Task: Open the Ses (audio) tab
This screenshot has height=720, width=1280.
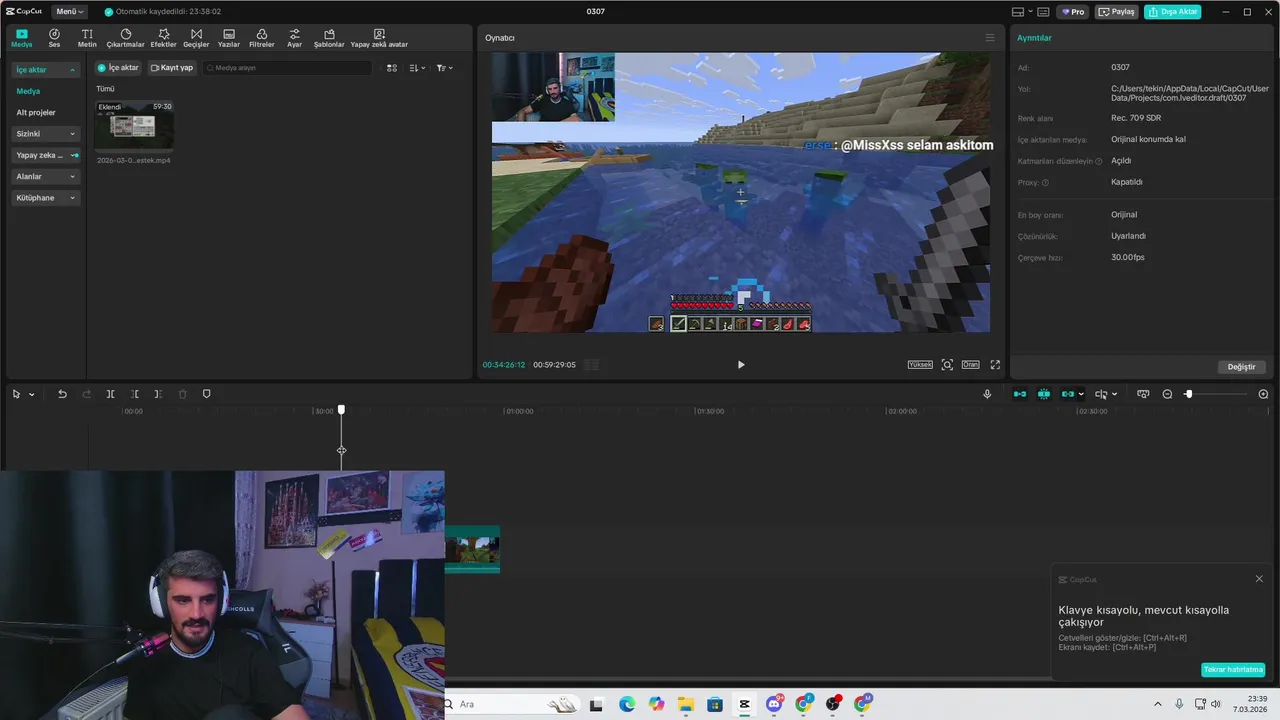Action: click(x=54, y=38)
